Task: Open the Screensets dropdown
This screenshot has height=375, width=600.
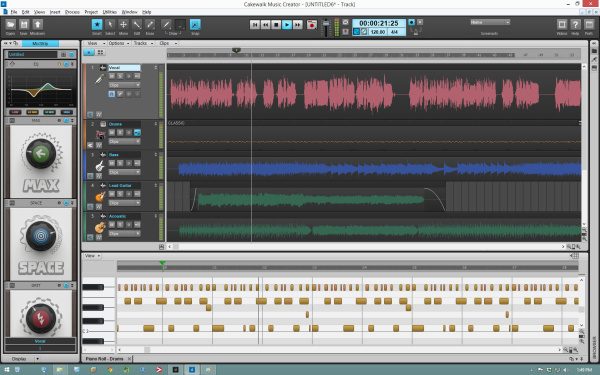Action: [x=490, y=22]
